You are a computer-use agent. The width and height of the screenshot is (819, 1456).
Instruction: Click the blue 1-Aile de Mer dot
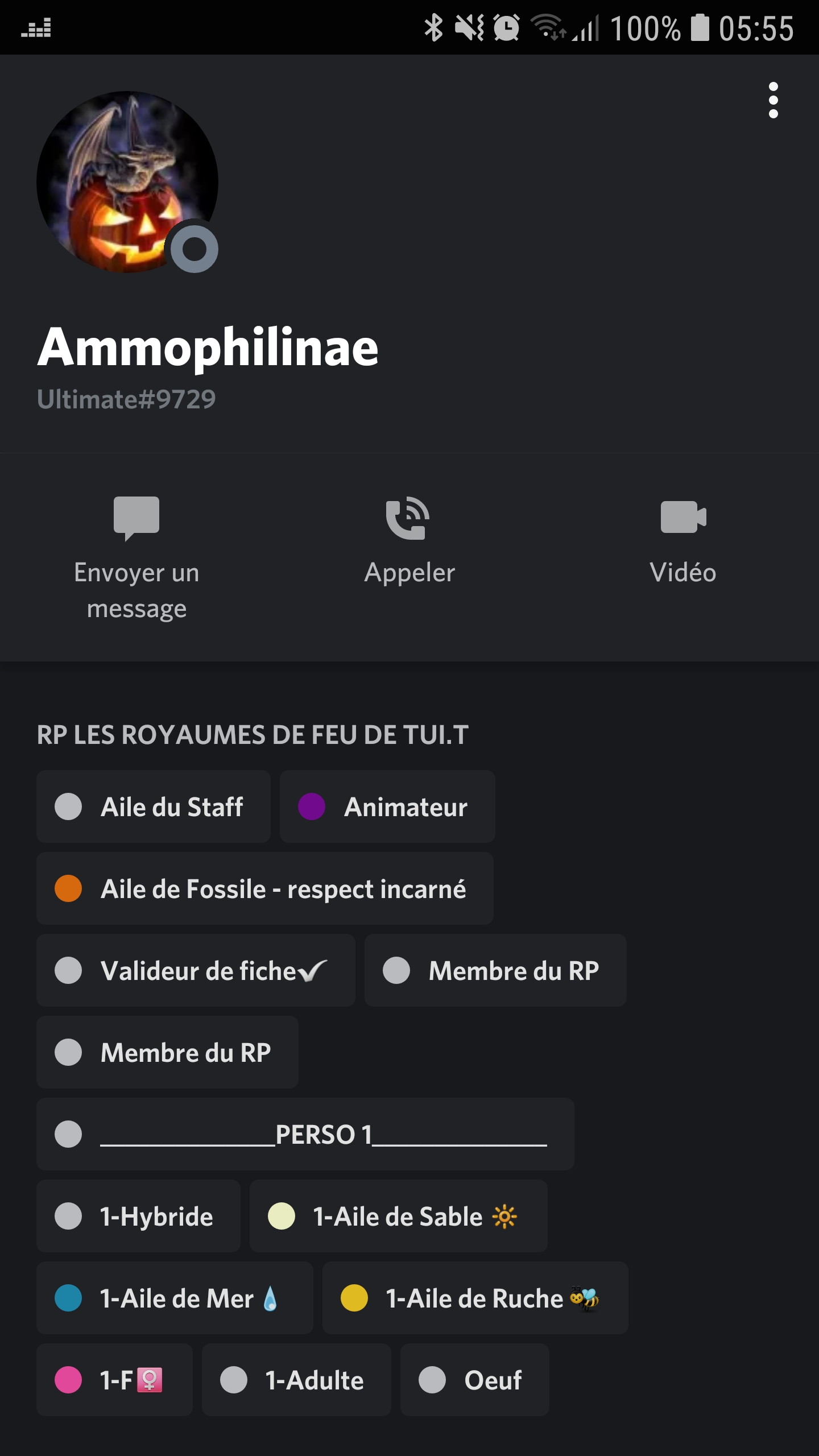68,1298
